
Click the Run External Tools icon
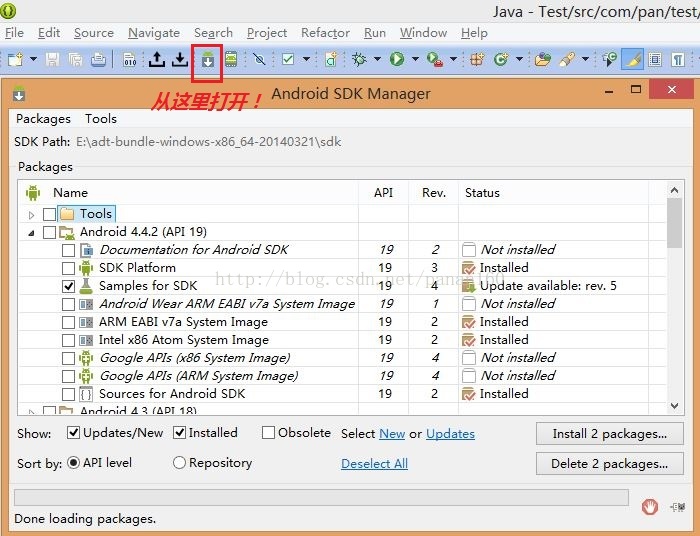434,59
